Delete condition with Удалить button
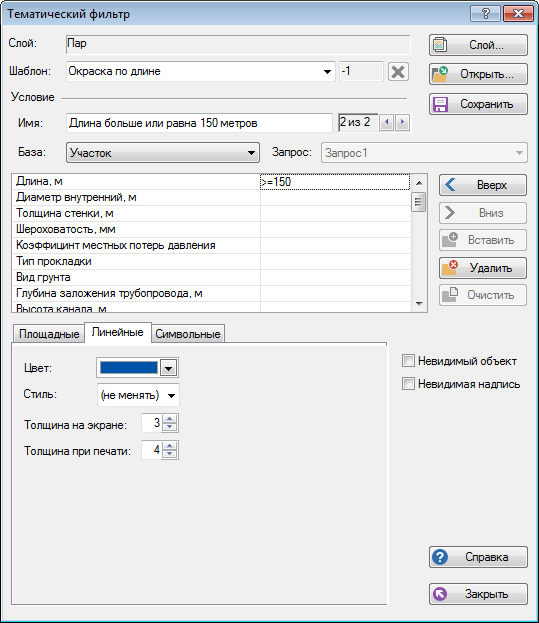This screenshot has height=623, width=539. click(483, 268)
